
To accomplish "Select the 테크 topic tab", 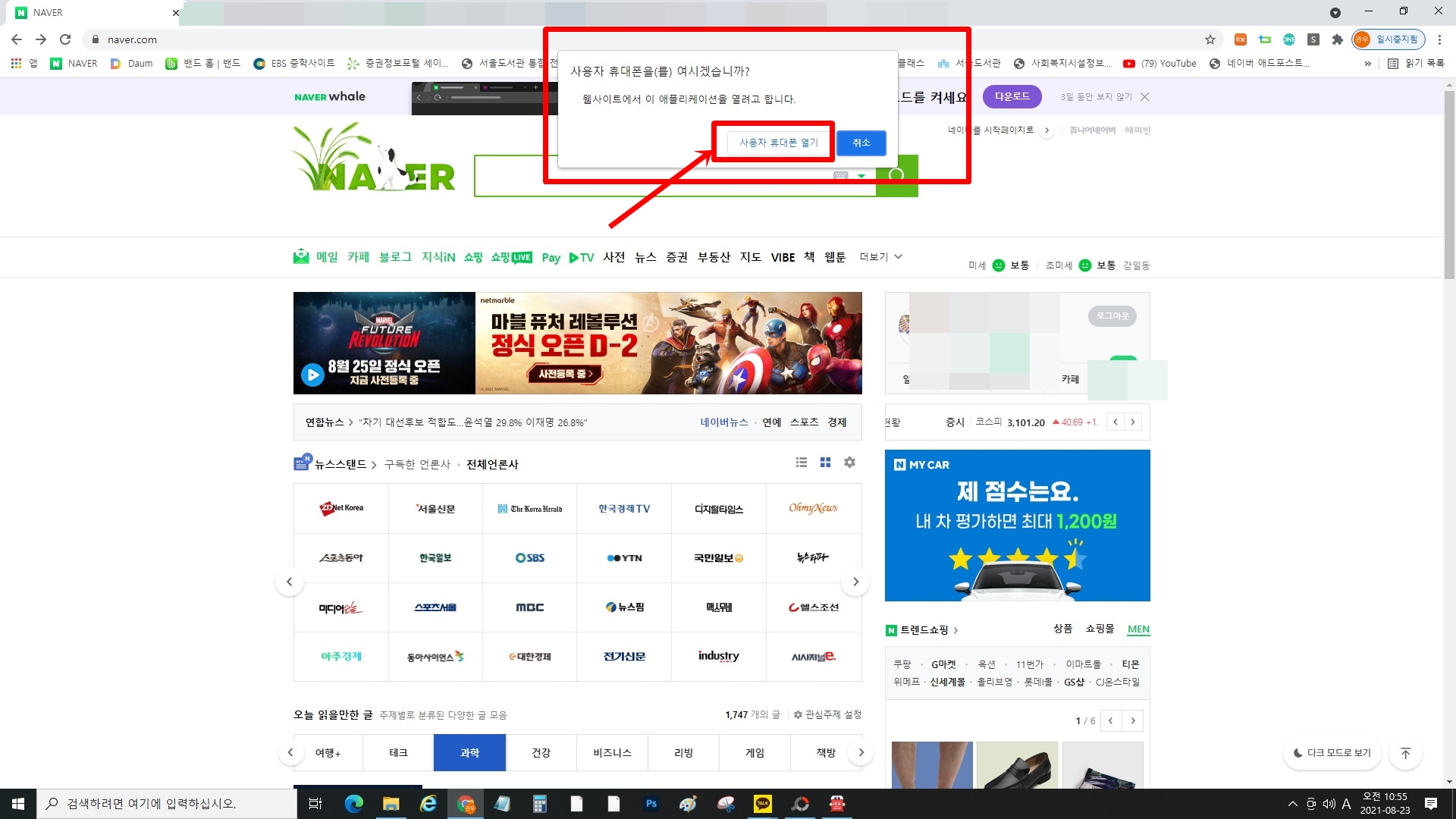I will click(x=398, y=753).
